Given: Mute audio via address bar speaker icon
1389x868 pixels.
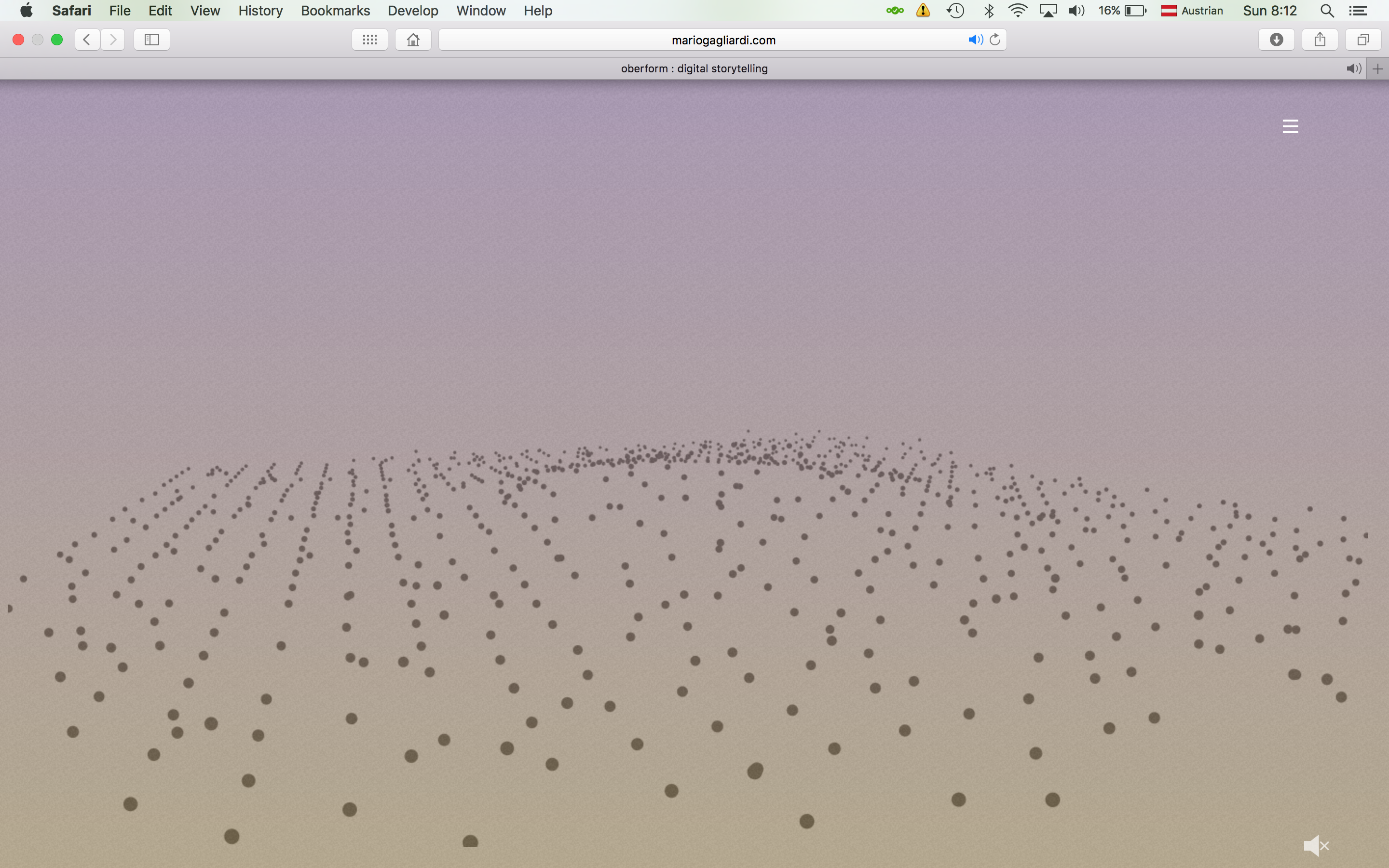Looking at the screenshot, I should pyautogui.click(x=975, y=40).
